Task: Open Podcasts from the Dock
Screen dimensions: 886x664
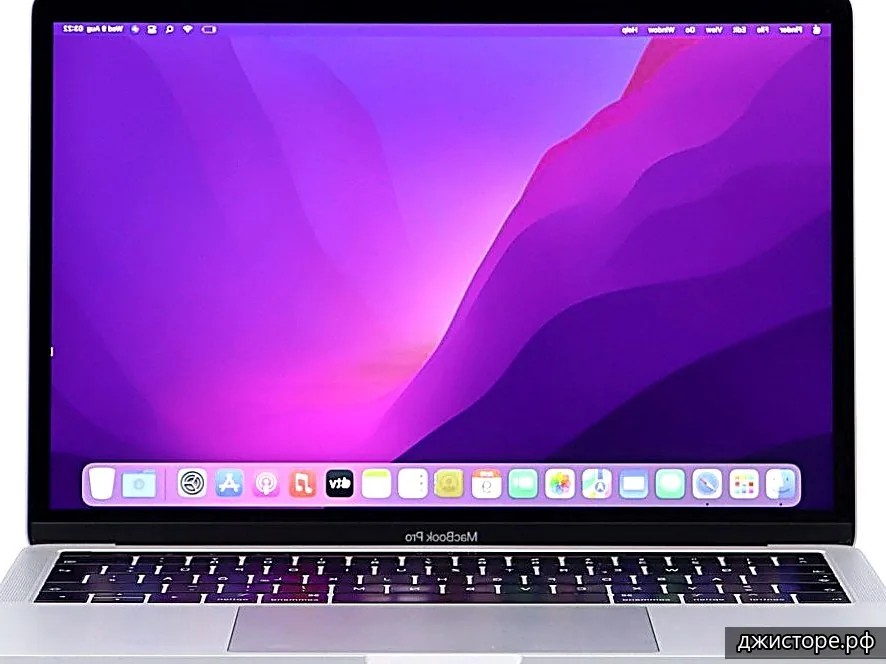Action: click(266, 484)
